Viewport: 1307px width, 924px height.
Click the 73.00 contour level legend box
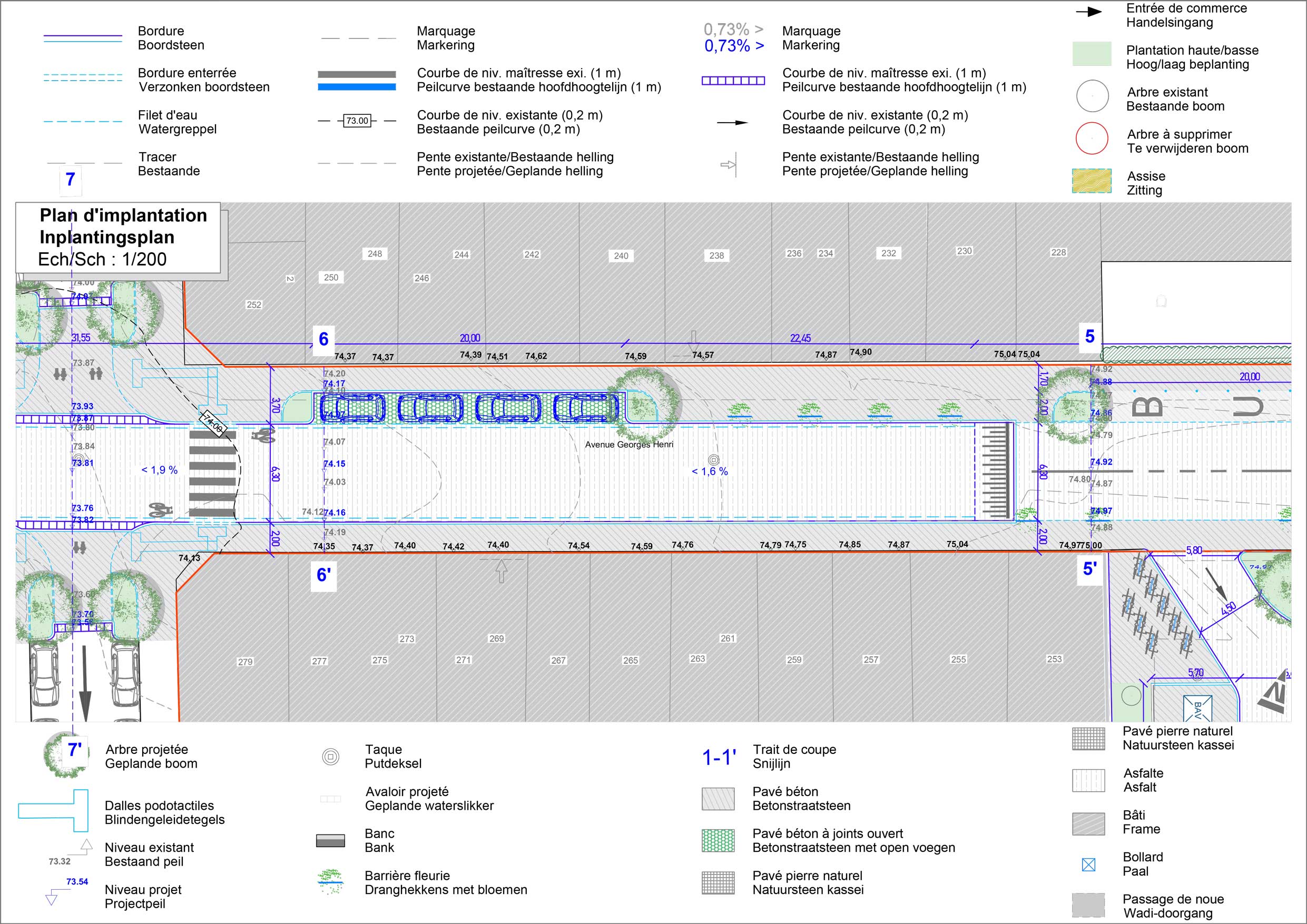[358, 121]
